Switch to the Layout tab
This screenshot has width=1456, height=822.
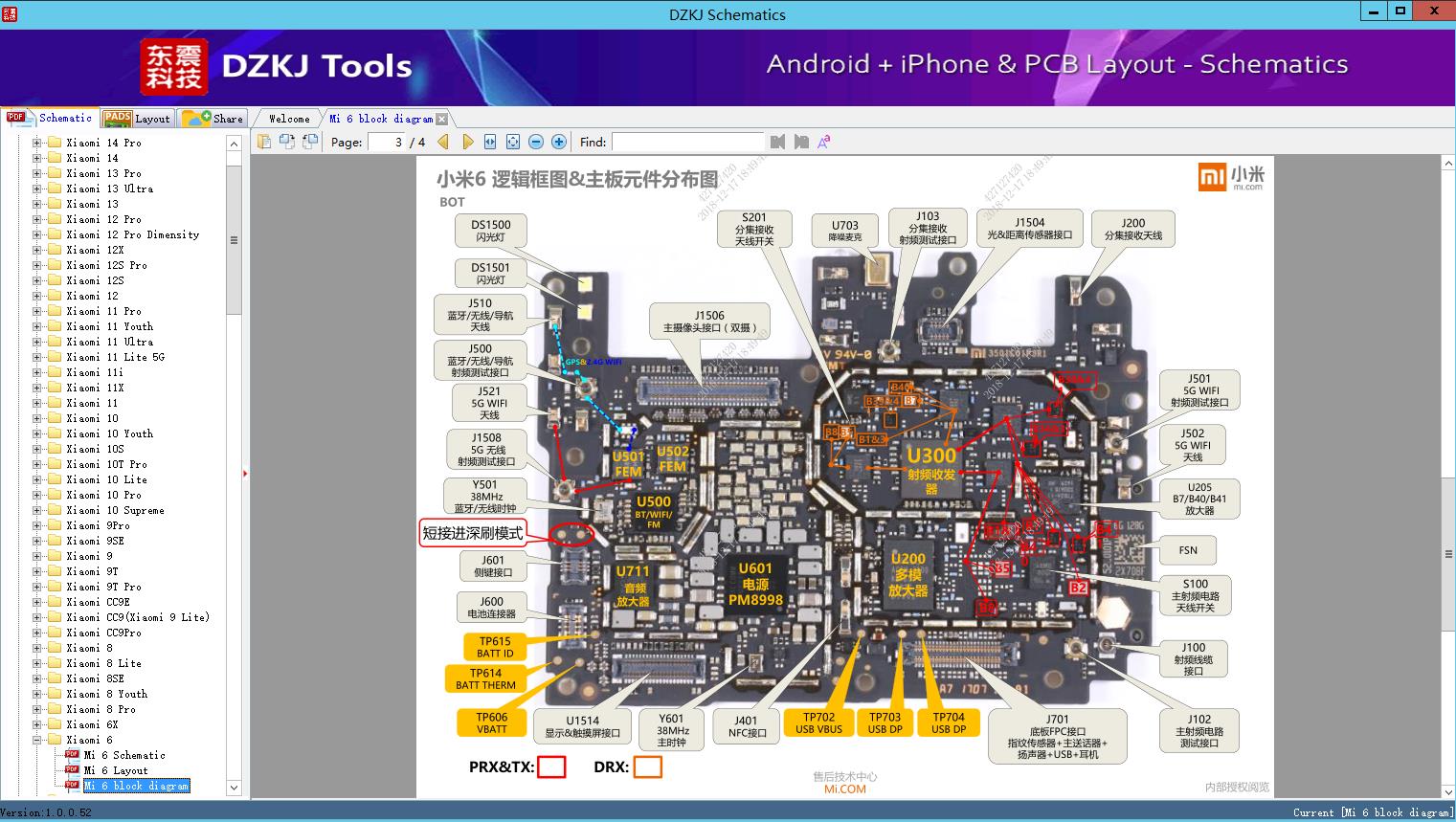tap(137, 119)
